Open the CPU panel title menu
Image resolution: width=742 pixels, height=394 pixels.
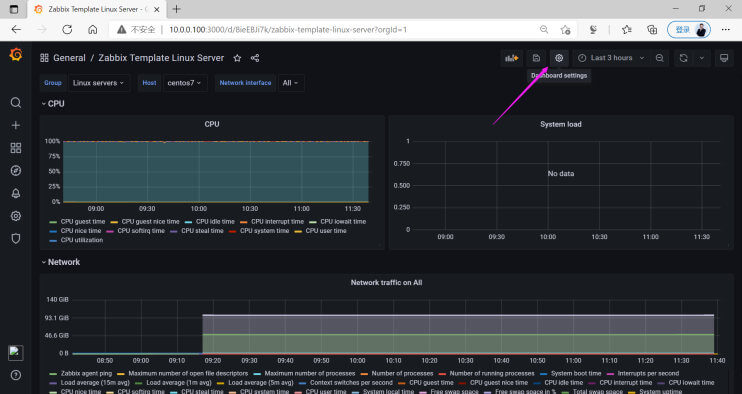[212, 124]
